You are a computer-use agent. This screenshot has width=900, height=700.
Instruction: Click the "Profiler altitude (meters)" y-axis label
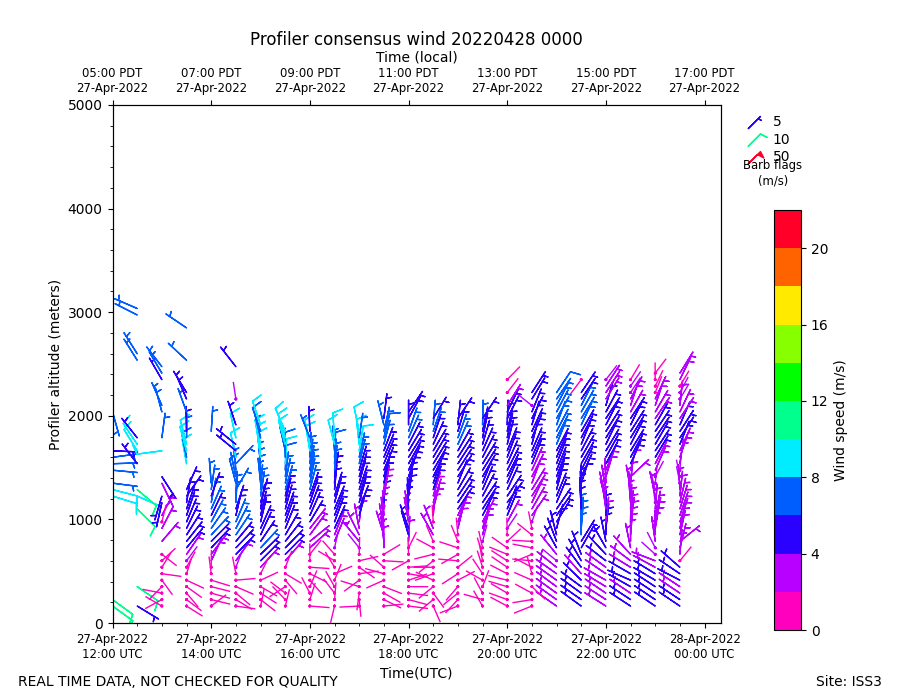tap(54, 365)
